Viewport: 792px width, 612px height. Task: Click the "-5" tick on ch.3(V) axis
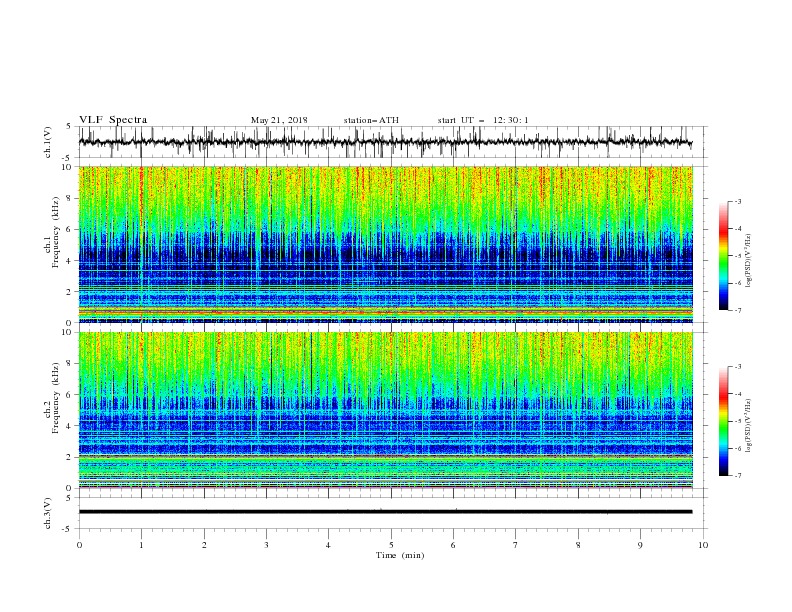pyautogui.click(x=68, y=529)
